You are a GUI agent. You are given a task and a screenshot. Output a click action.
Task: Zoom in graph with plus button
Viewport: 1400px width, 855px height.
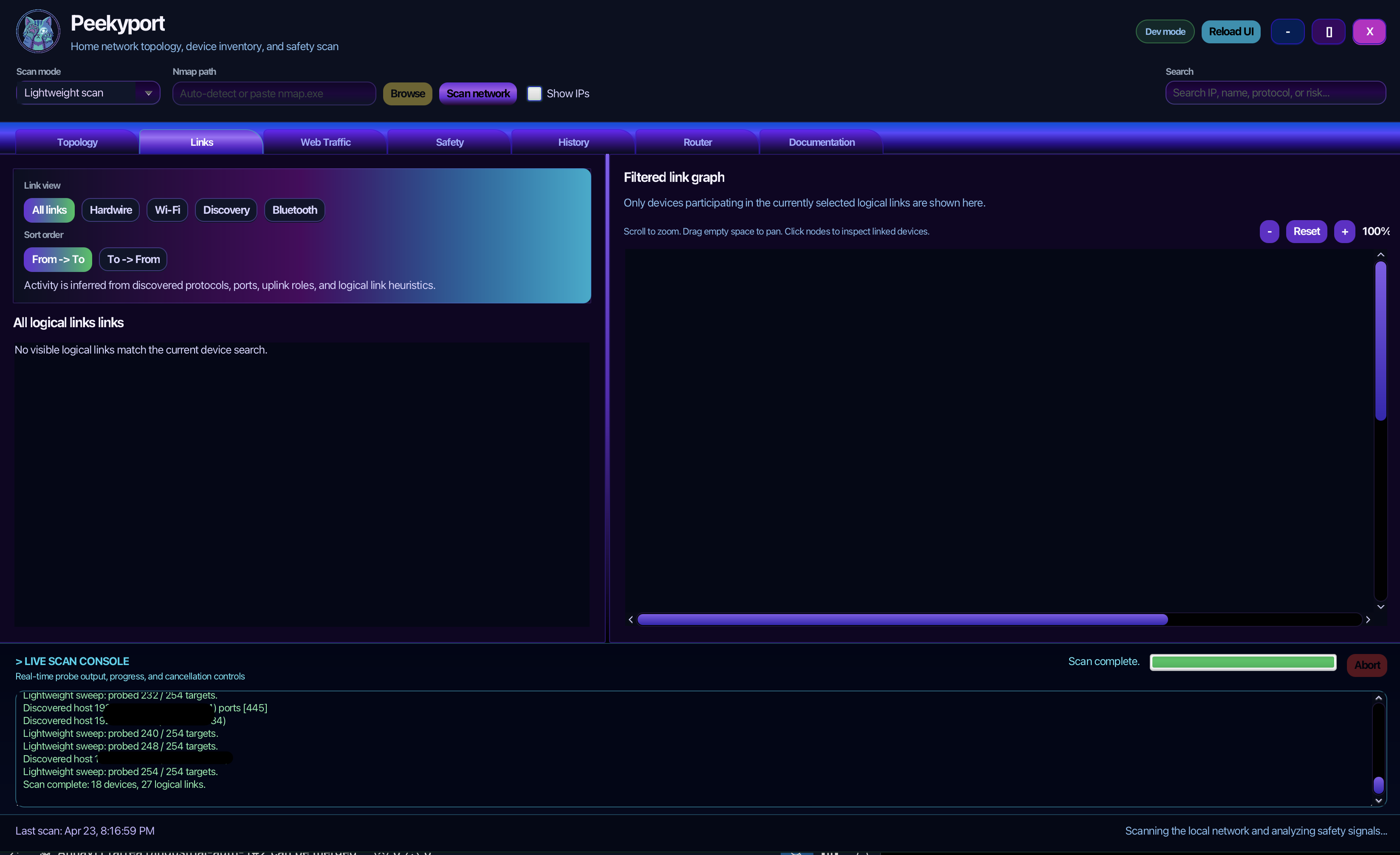coord(1344,231)
